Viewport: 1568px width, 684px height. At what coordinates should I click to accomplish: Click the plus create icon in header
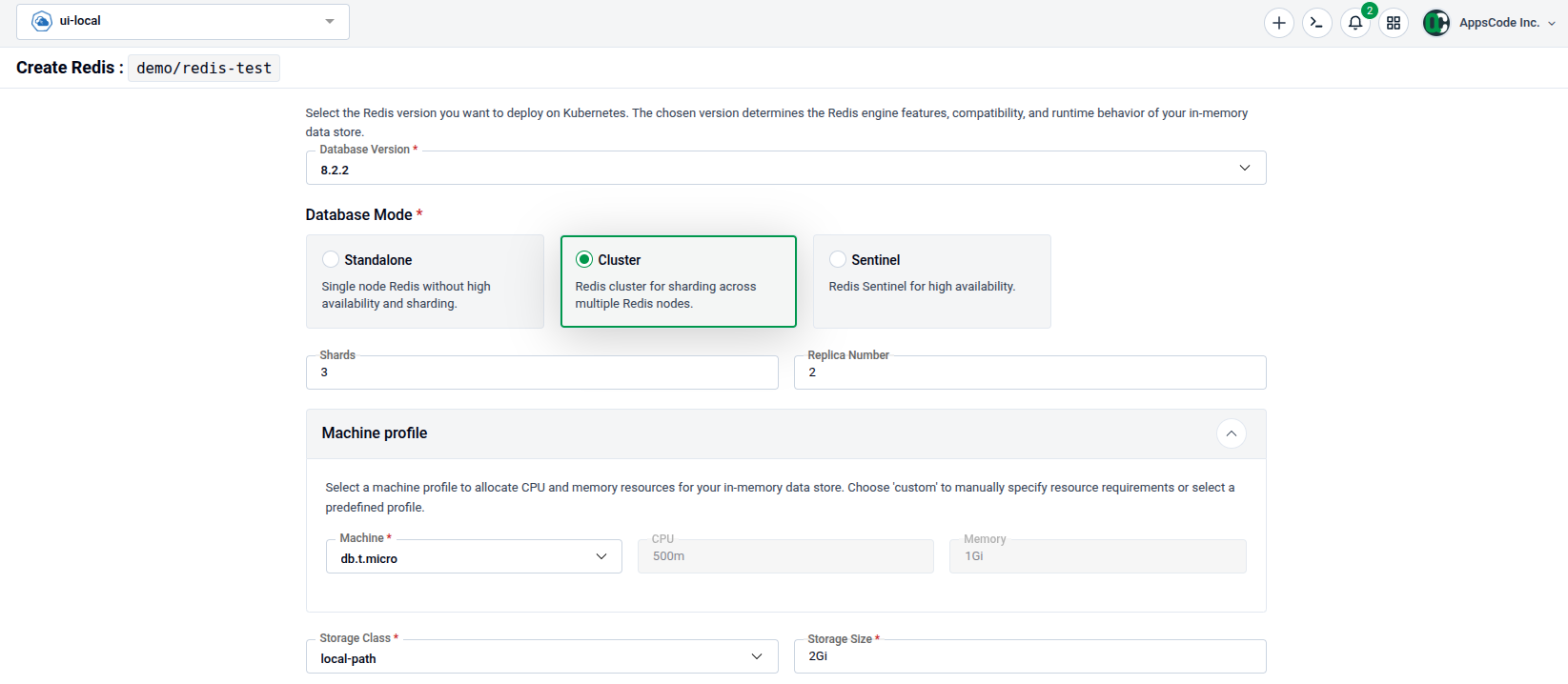click(x=1279, y=23)
